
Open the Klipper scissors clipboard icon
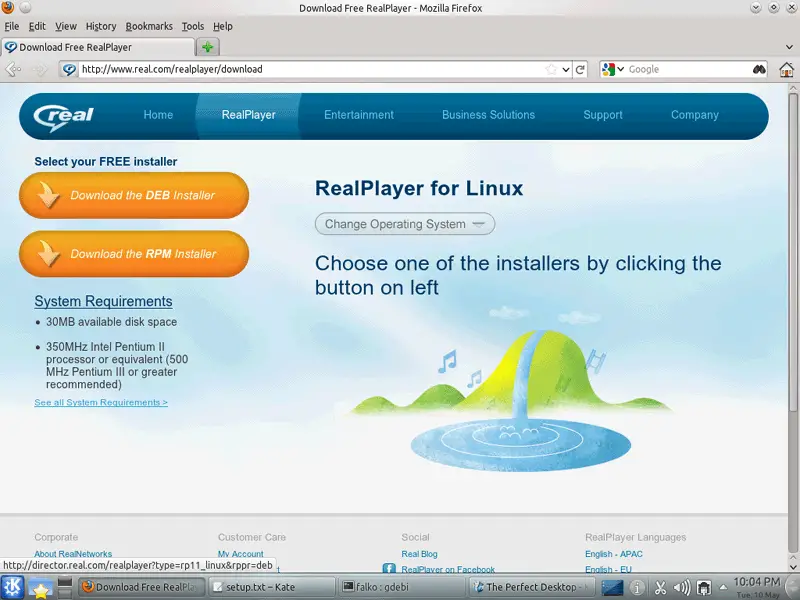click(x=660, y=588)
